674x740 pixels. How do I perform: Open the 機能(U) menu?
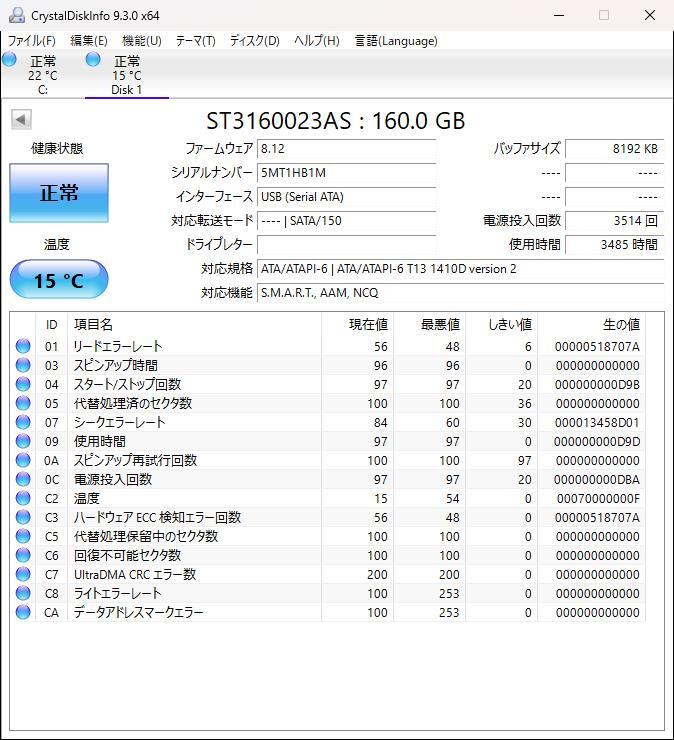click(142, 41)
